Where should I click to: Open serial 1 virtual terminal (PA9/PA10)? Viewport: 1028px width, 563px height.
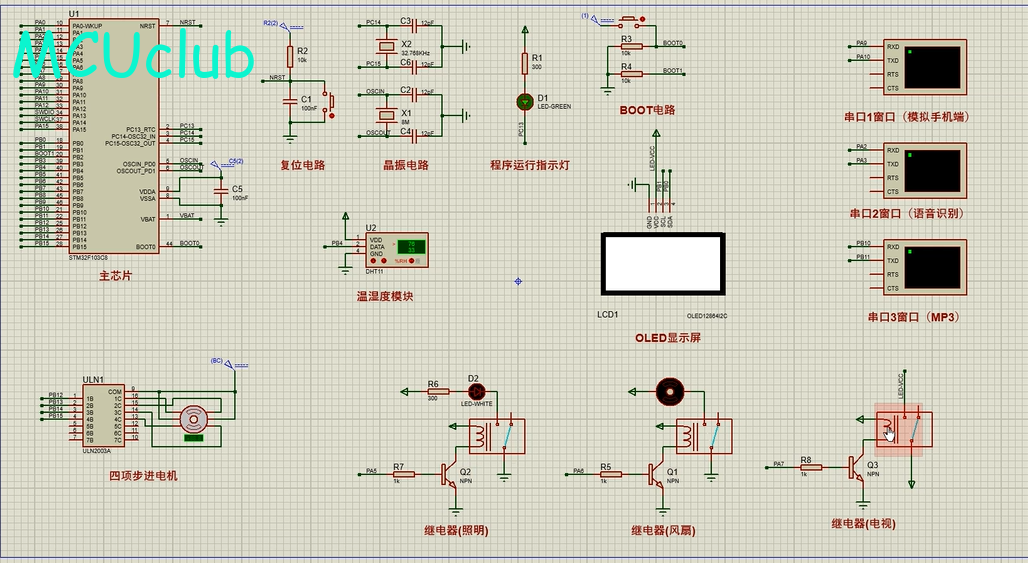coord(924,67)
